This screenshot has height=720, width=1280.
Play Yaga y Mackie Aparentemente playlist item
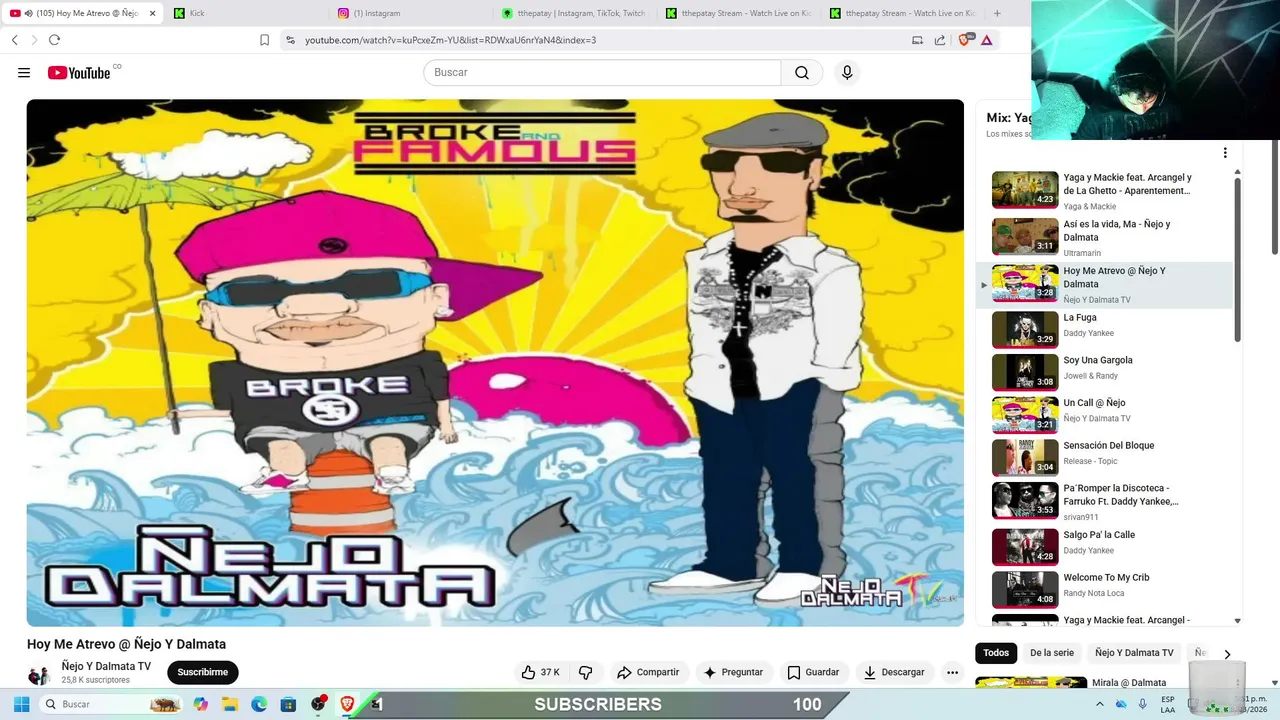click(1105, 191)
